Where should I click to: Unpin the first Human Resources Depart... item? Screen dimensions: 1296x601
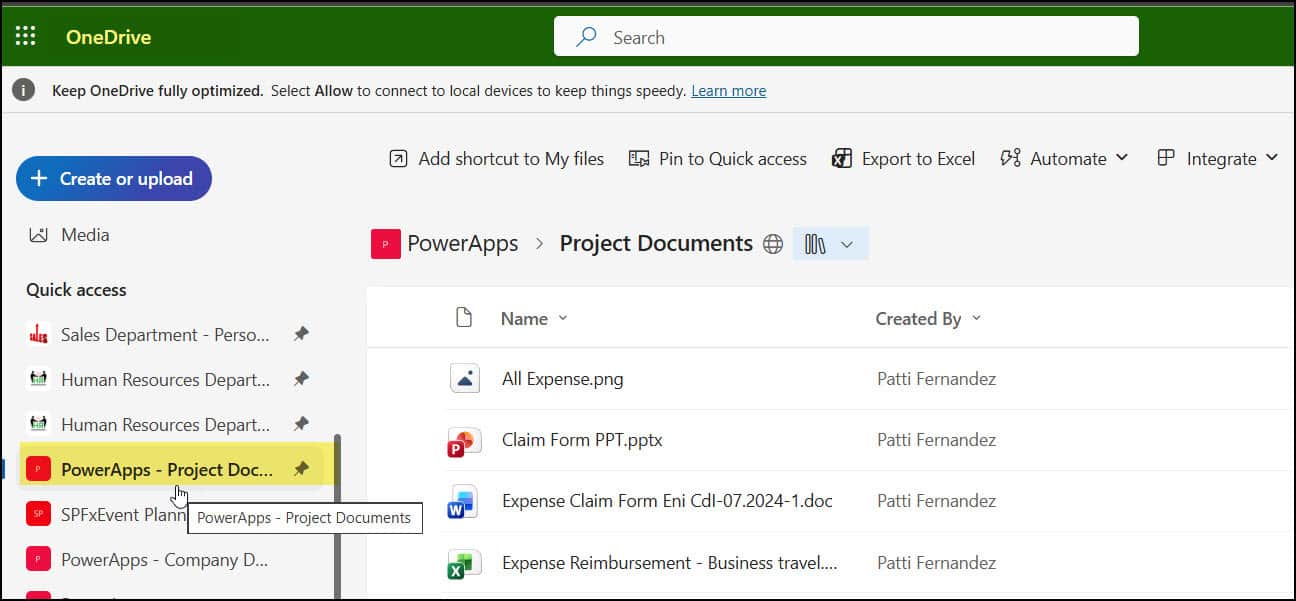pyautogui.click(x=301, y=380)
